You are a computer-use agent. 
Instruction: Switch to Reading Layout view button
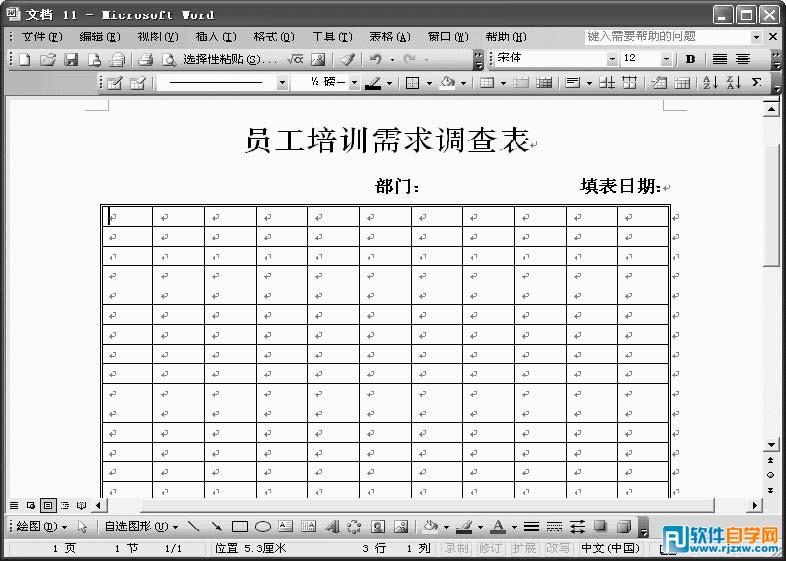pos(82,505)
